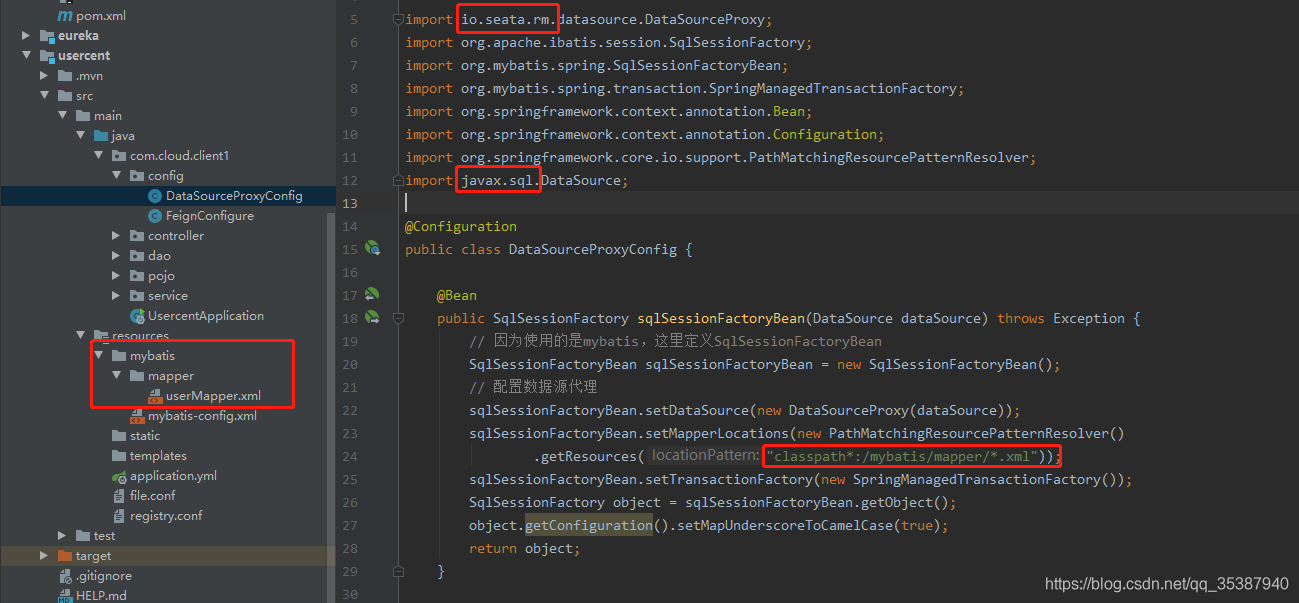This screenshot has width=1299, height=603.
Task: Click the usercent module folder icon
Action: pos(47,56)
